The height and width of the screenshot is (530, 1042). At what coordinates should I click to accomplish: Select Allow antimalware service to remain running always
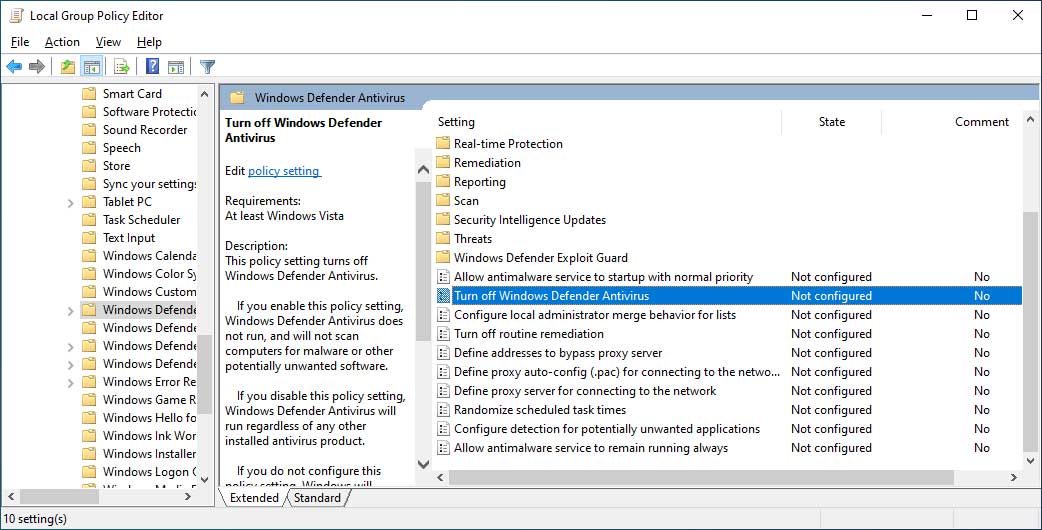[x=728, y=448]
